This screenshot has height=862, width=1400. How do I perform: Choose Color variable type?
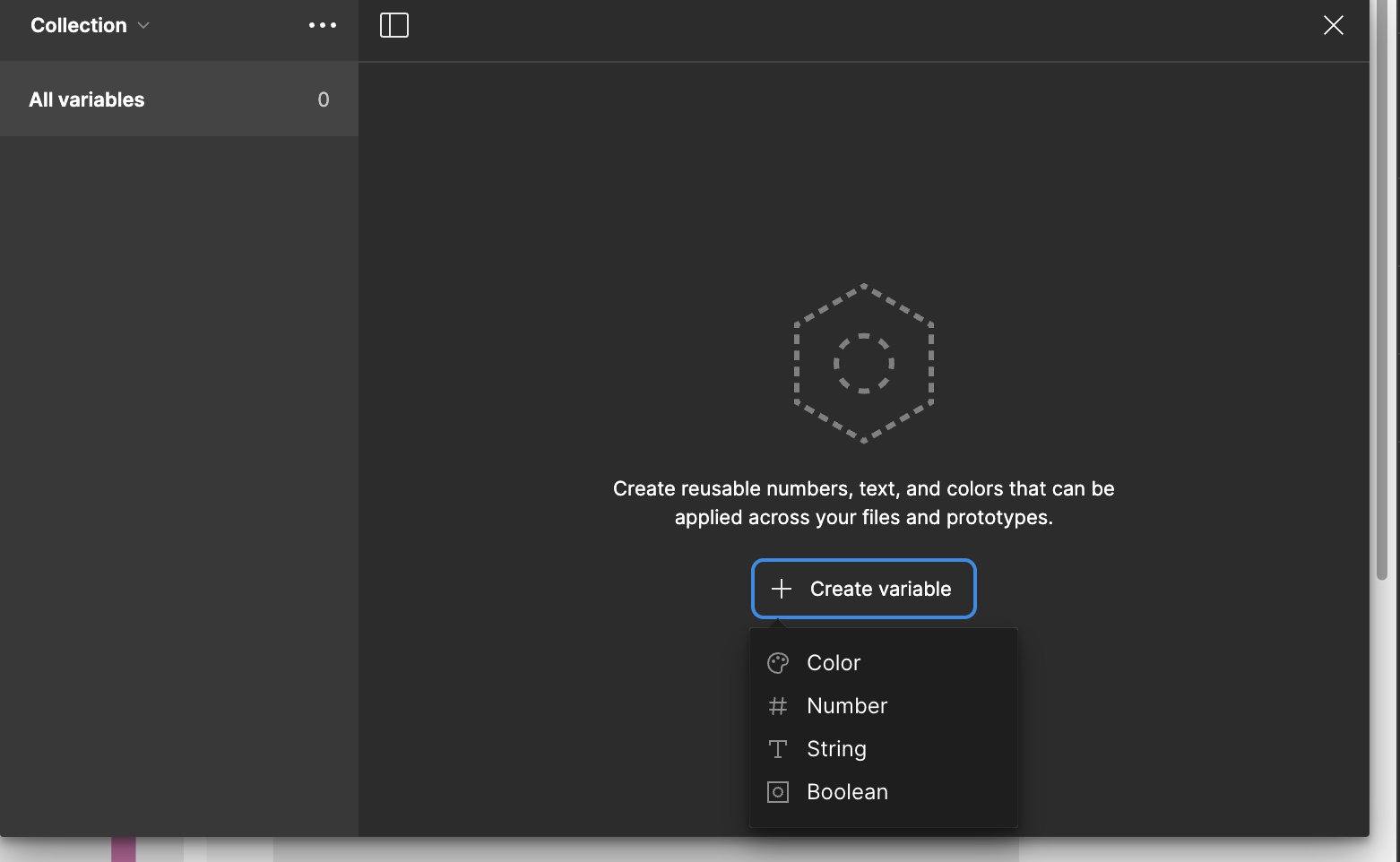(883, 663)
